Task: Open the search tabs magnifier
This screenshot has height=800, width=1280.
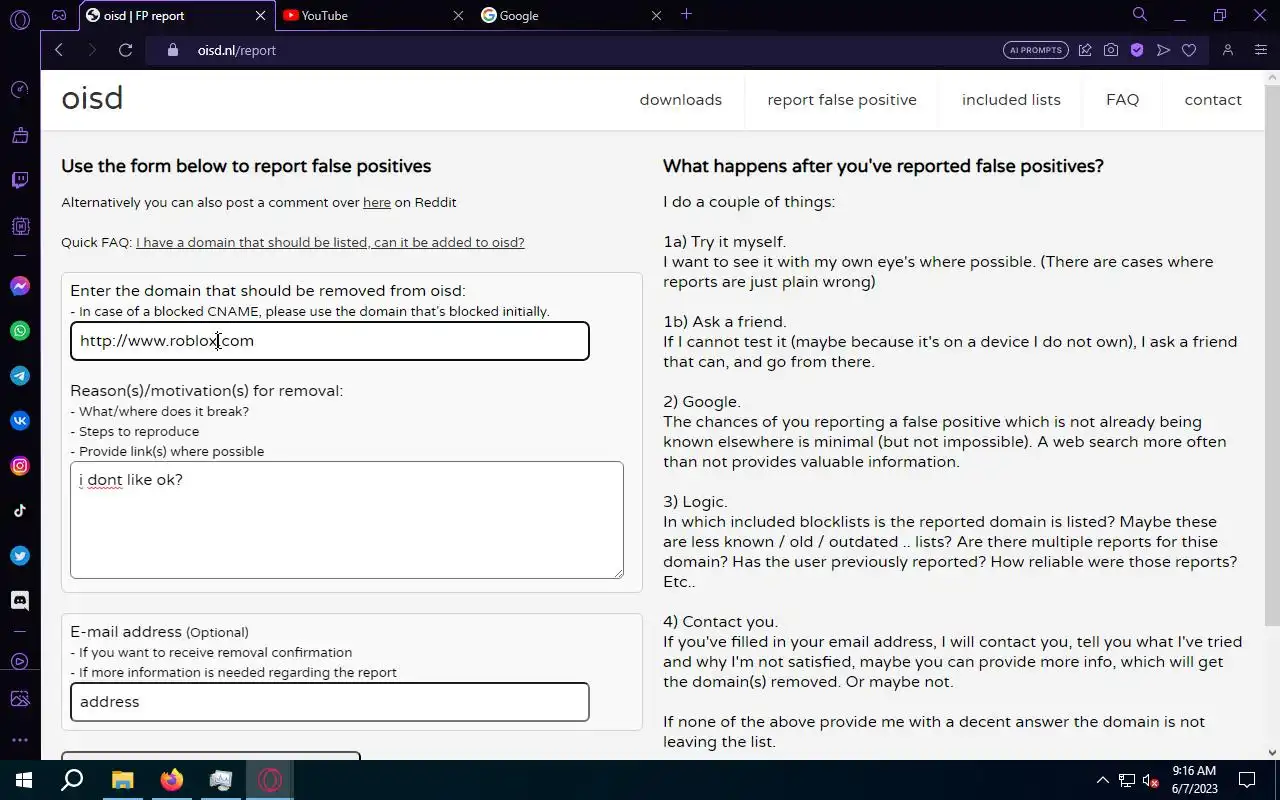Action: [1140, 15]
